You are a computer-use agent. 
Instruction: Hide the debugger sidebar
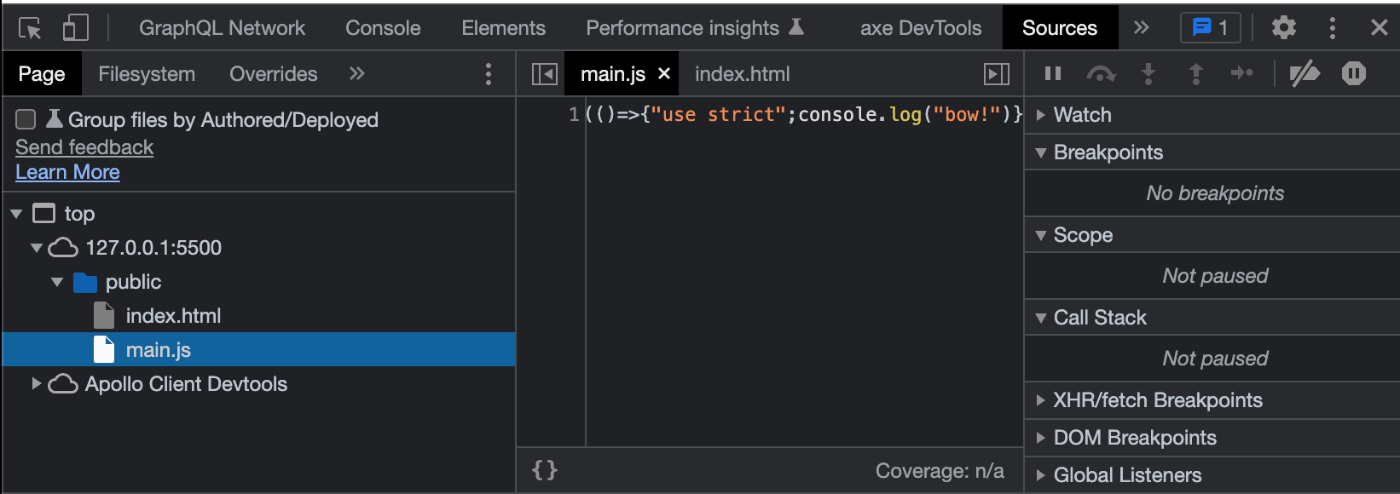(x=997, y=74)
